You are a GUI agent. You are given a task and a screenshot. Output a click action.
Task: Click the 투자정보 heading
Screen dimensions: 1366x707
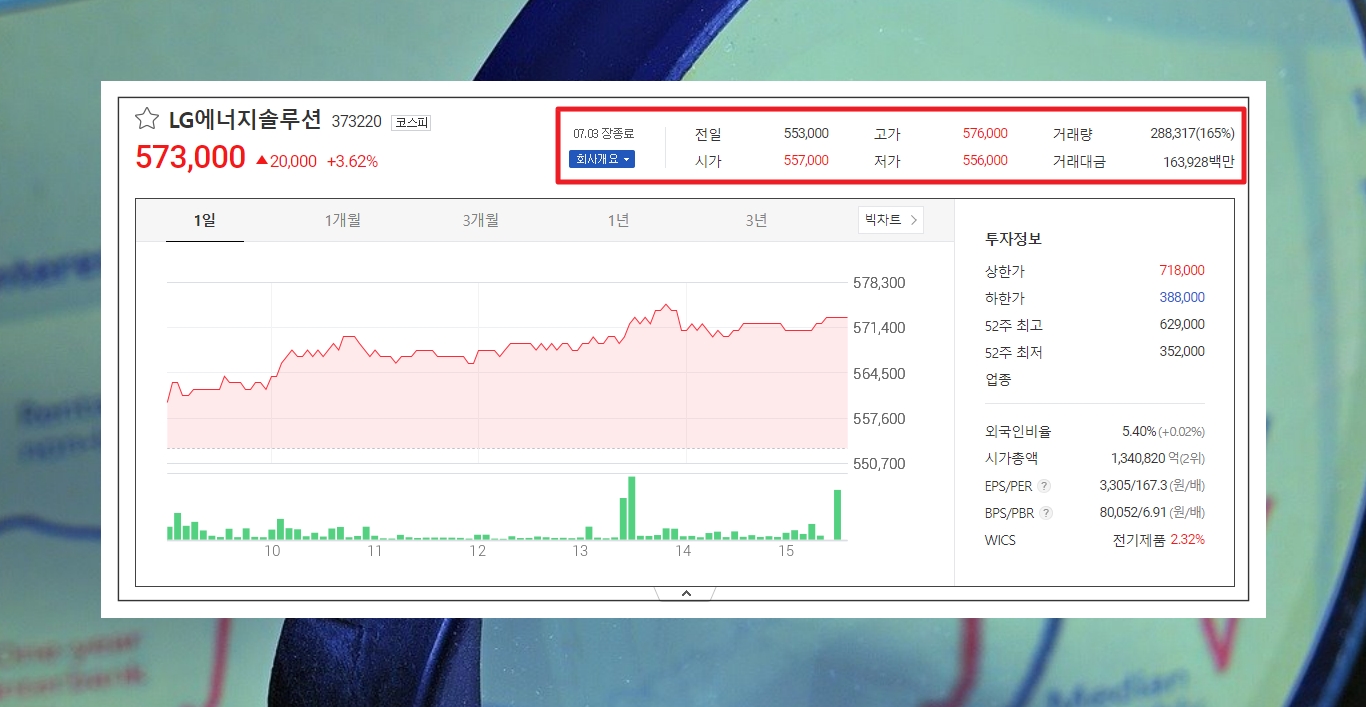click(x=1013, y=239)
